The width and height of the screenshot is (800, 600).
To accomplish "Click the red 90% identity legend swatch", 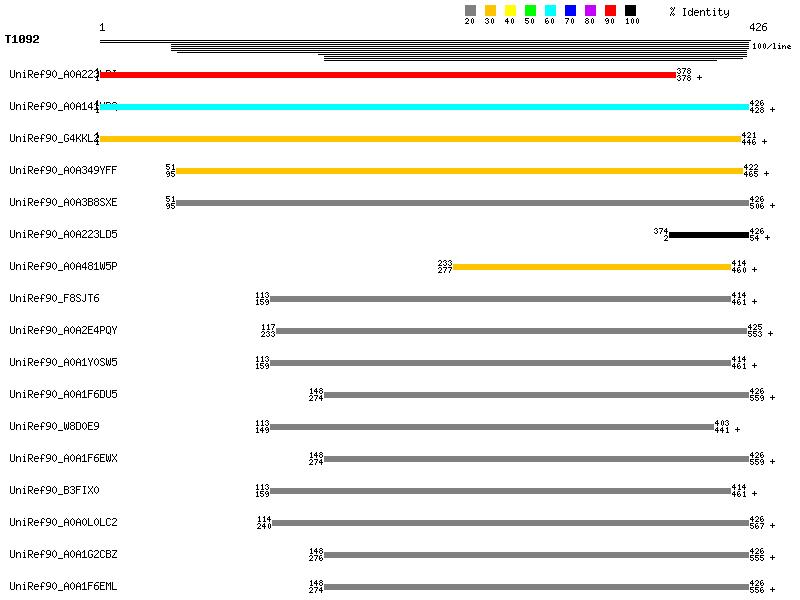I will [610, 11].
